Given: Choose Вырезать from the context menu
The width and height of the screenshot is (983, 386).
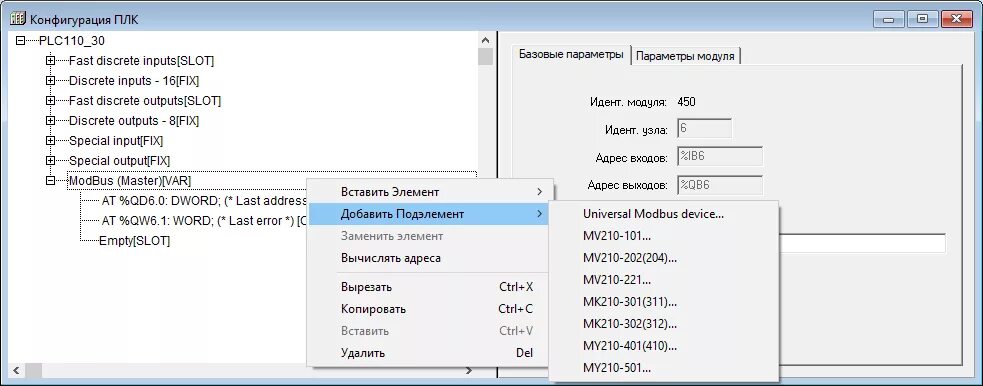Looking at the screenshot, I should [x=429, y=288].
